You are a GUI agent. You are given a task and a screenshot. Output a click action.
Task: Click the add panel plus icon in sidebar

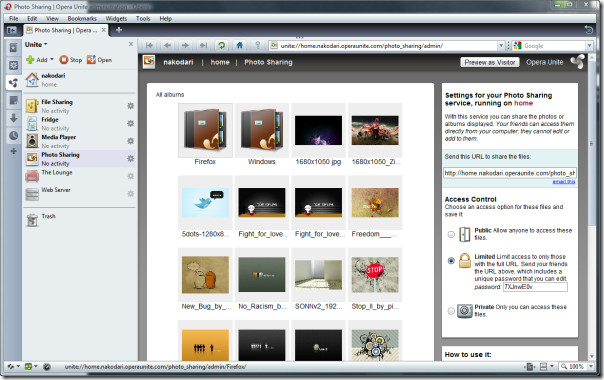[x=13, y=151]
